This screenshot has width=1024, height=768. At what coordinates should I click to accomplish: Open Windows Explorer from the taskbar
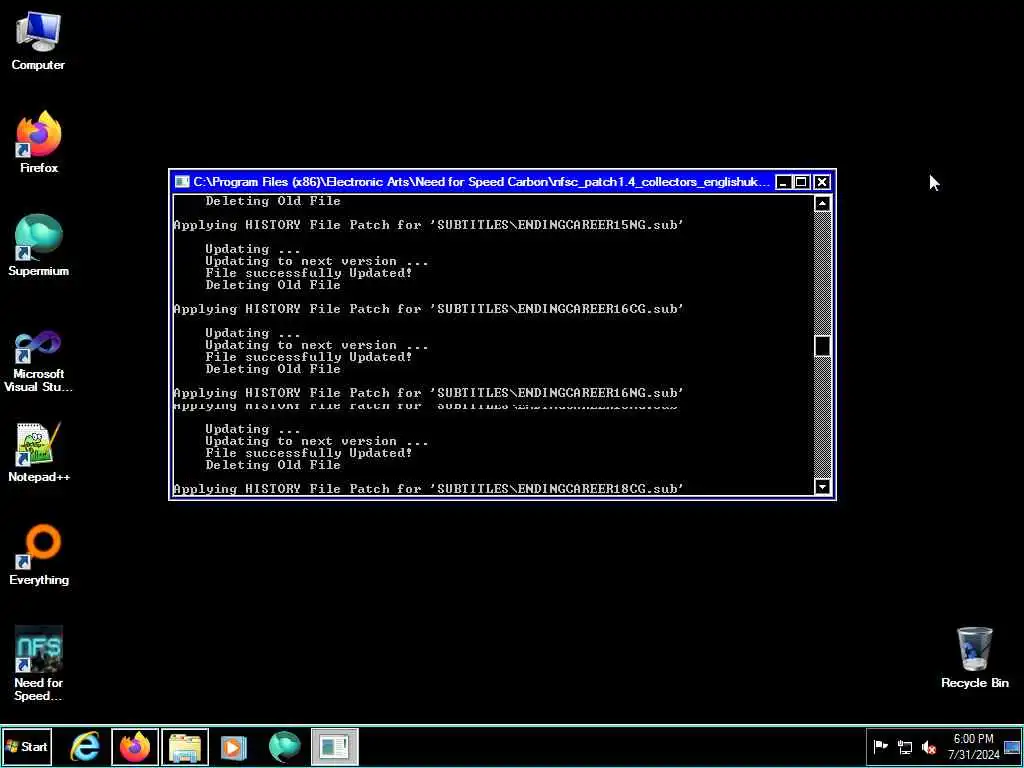(185, 747)
